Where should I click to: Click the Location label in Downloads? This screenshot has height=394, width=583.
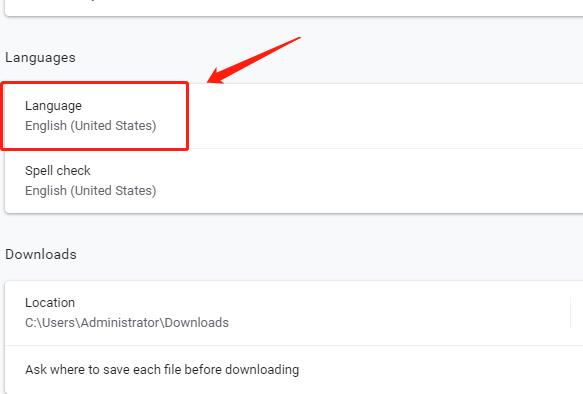(50, 303)
